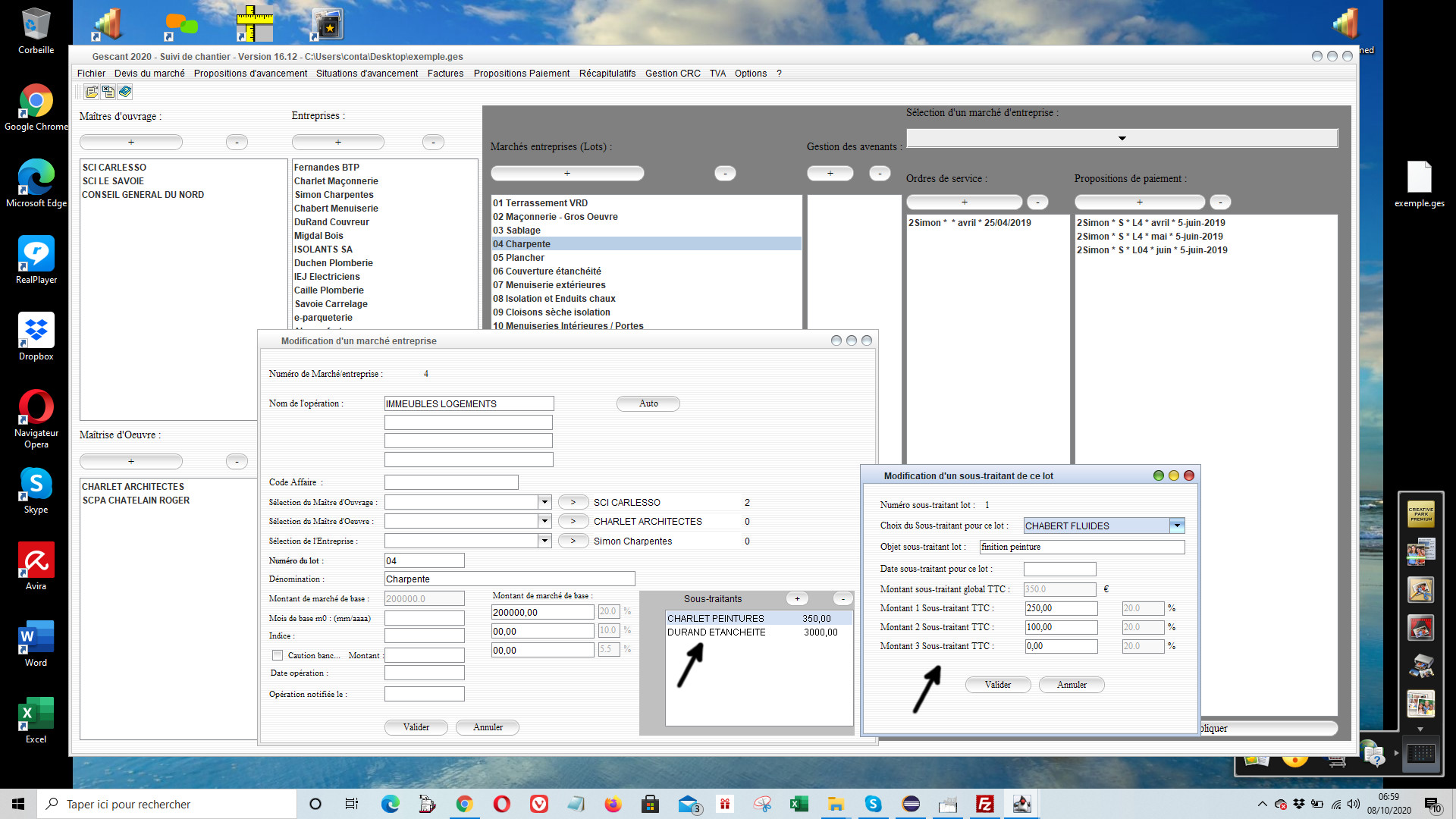Click Valider in marché entreprise dialog

[416, 727]
